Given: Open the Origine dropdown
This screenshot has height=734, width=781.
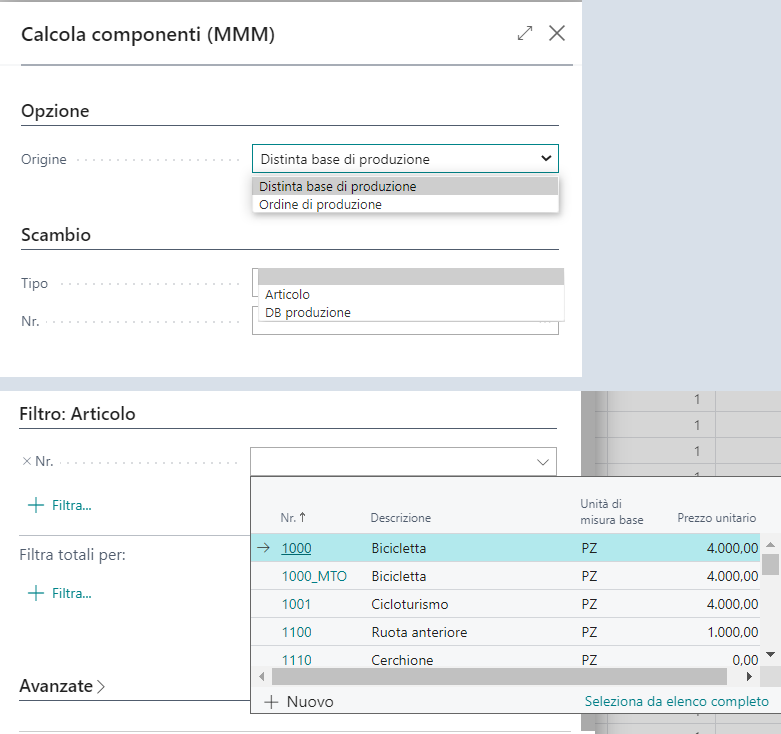Looking at the screenshot, I should (545, 159).
